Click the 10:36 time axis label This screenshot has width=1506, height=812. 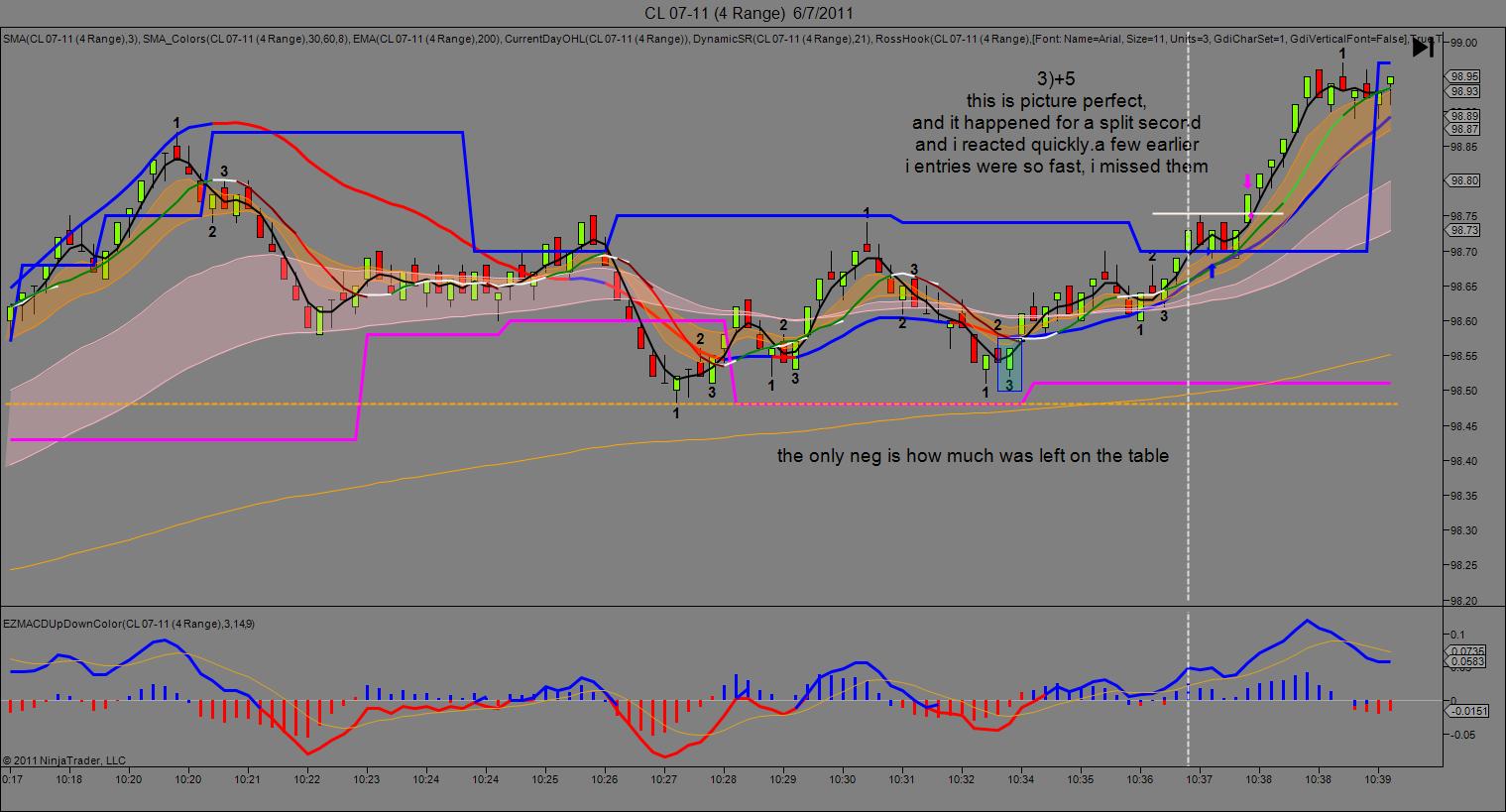click(x=1140, y=779)
